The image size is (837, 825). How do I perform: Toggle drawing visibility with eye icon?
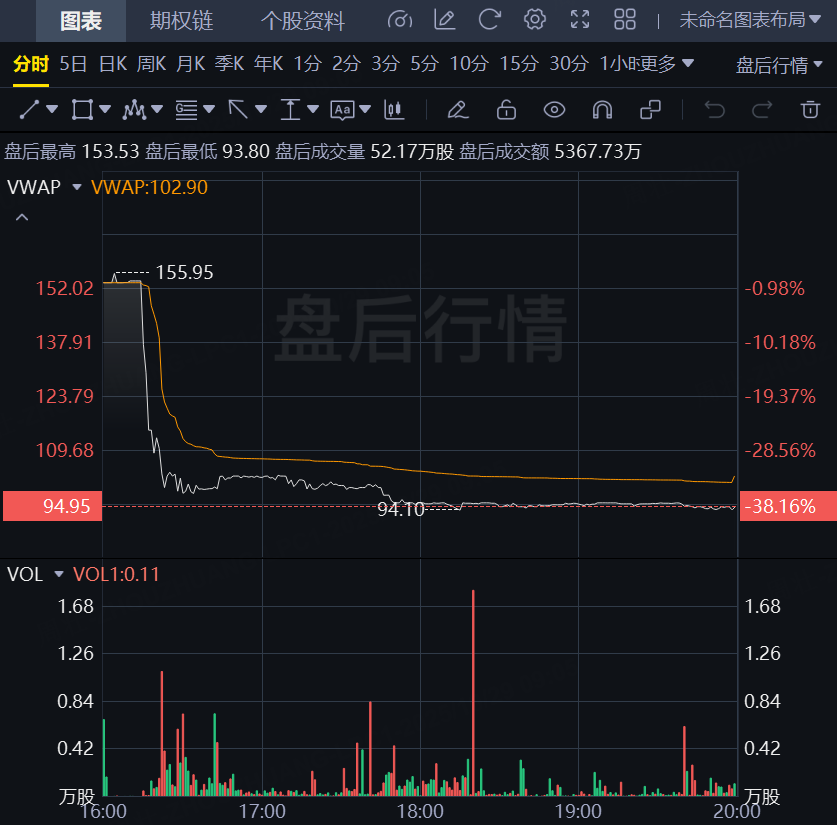tap(554, 109)
